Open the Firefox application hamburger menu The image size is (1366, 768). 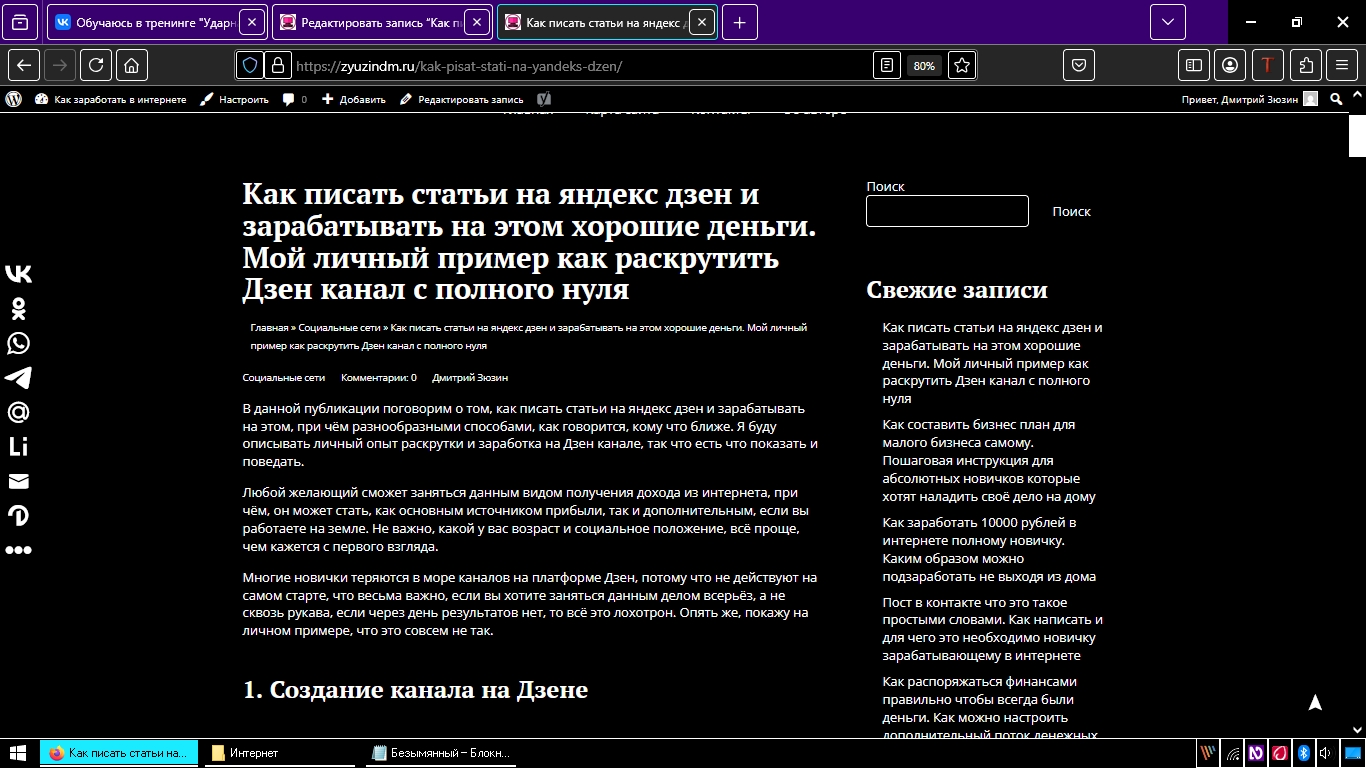[1342, 65]
